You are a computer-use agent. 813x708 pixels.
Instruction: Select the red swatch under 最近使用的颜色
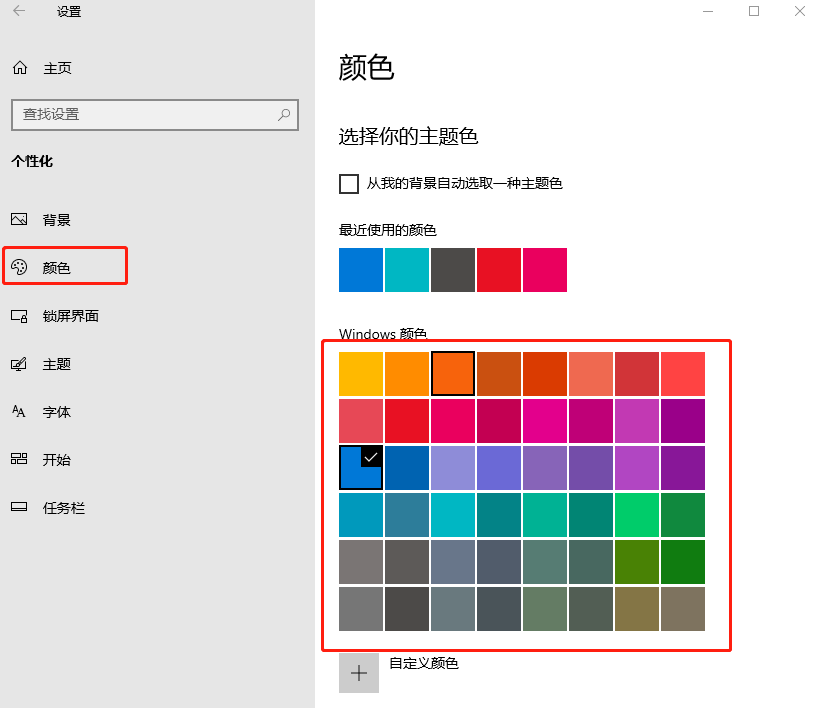499,270
